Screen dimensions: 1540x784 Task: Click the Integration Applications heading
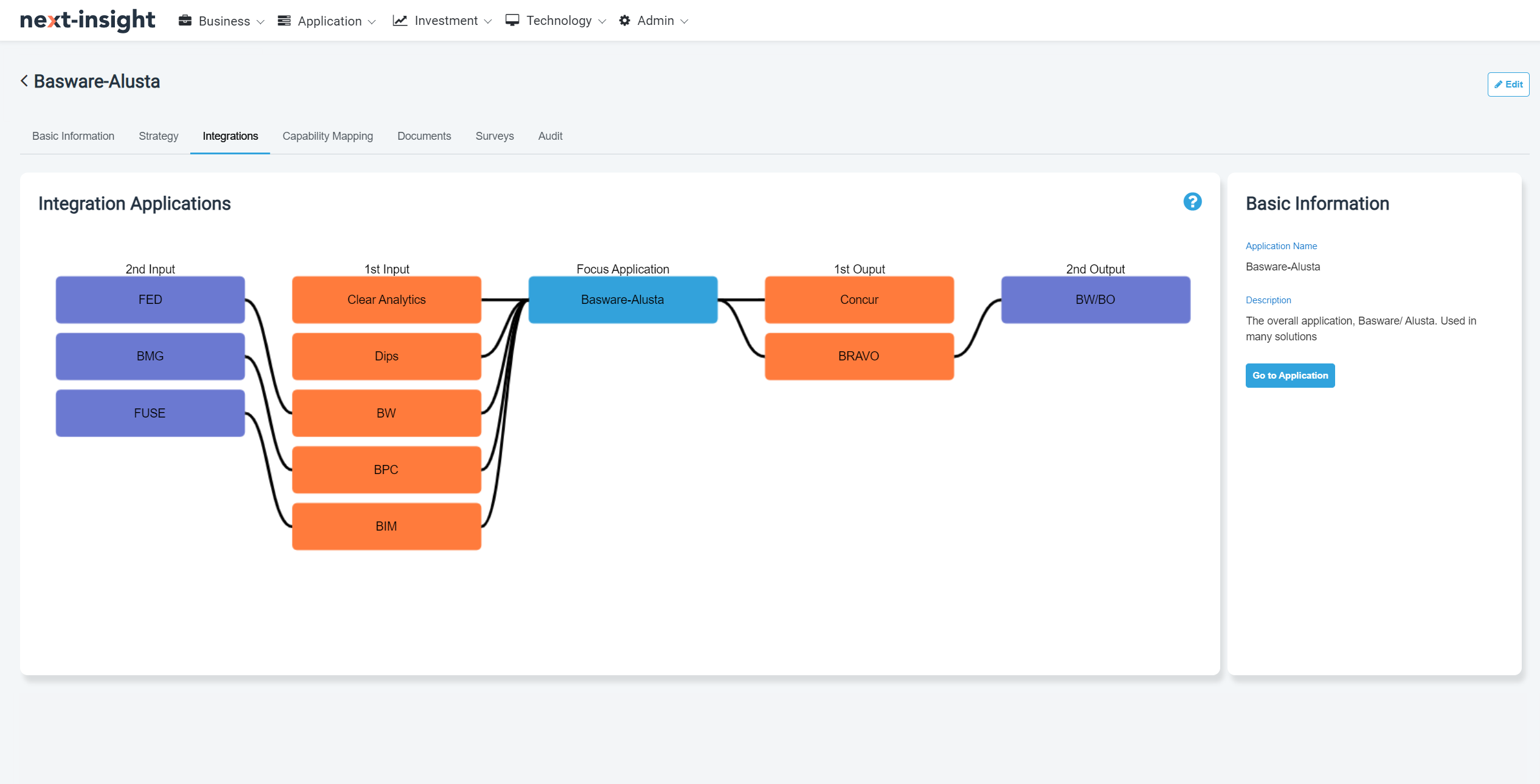(134, 204)
